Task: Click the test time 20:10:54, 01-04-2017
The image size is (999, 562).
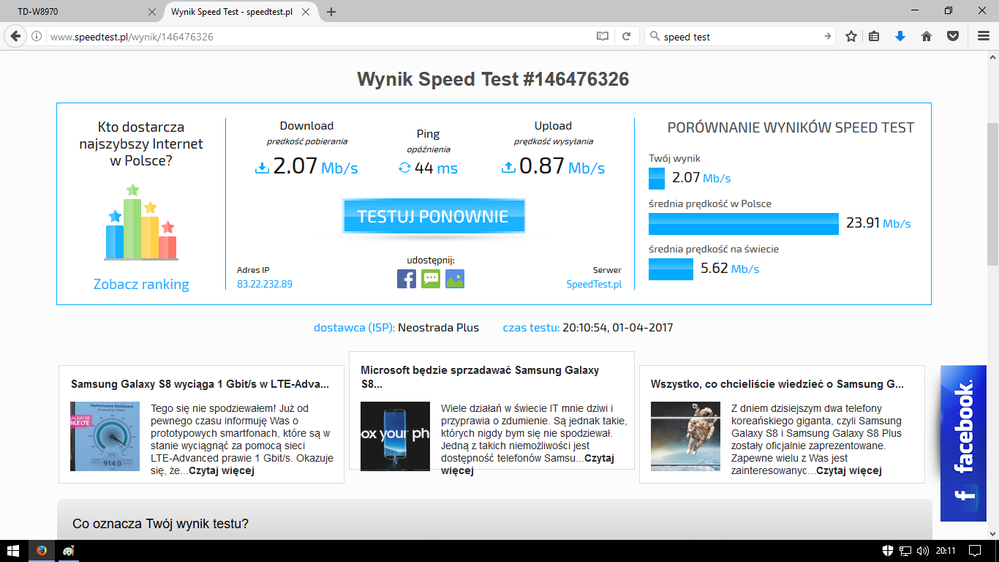Action: pos(617,328)
